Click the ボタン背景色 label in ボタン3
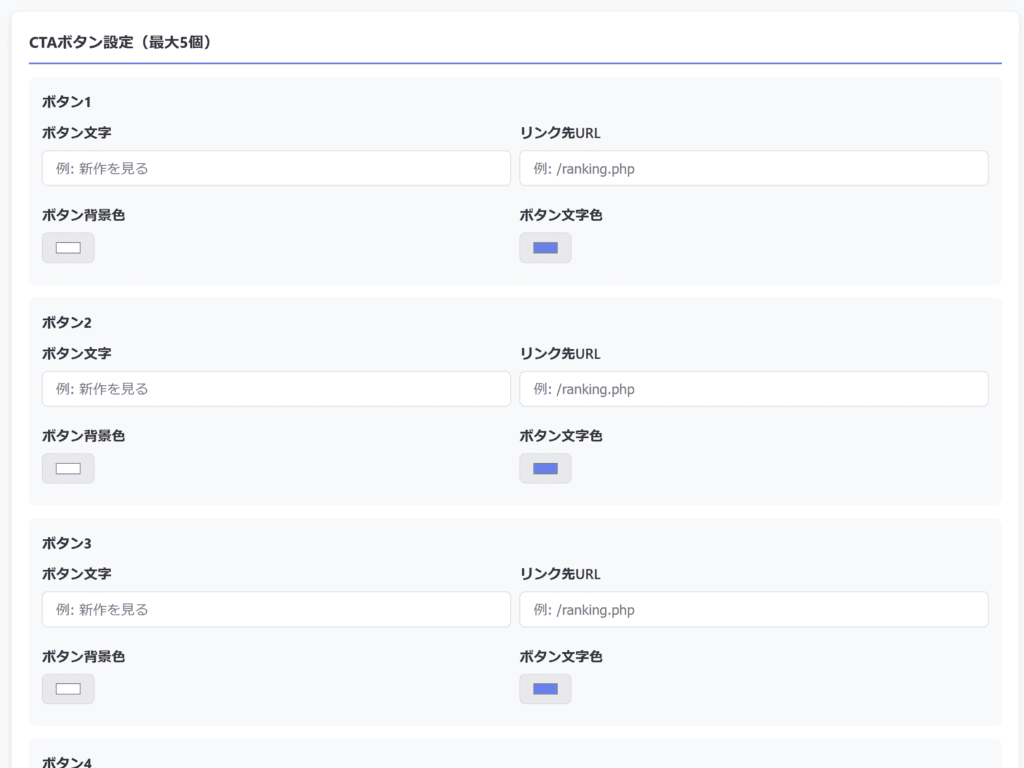This screenshot has width=1024, height=768. (83, 657)
